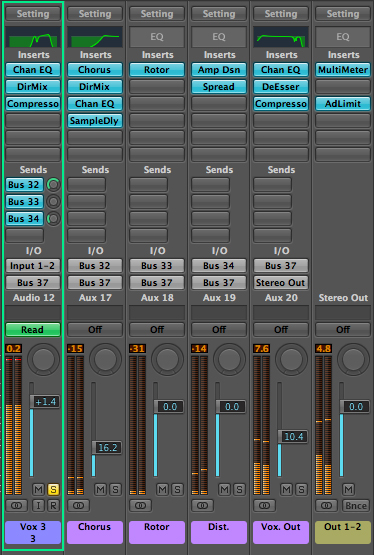Open Vox 3 output Bus 37 selector
This screenshot has height=555, width=374.
(x=33, y=282)
